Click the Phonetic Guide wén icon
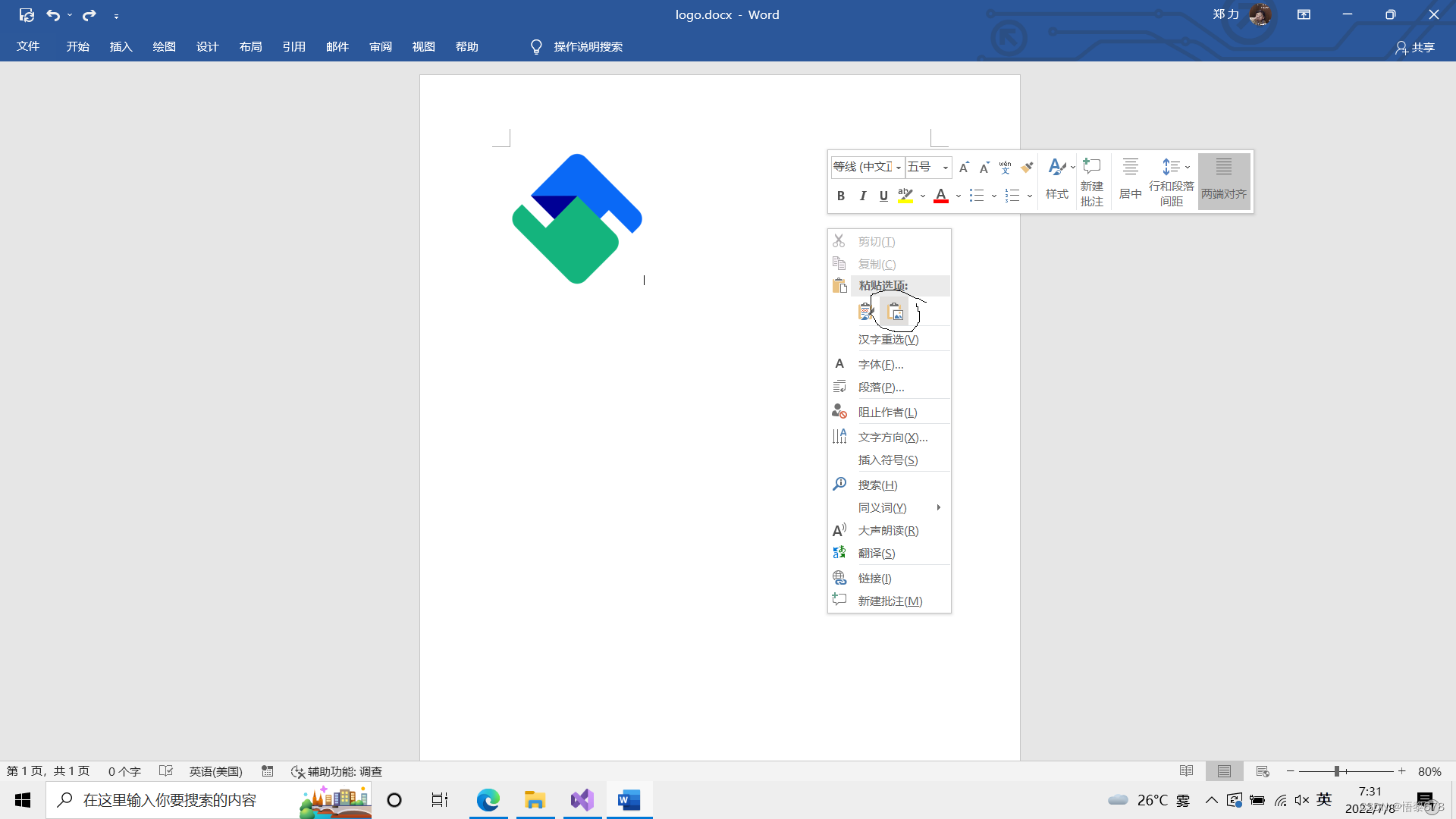Viewport: 1456px width, 819px height. (1005, 167)
